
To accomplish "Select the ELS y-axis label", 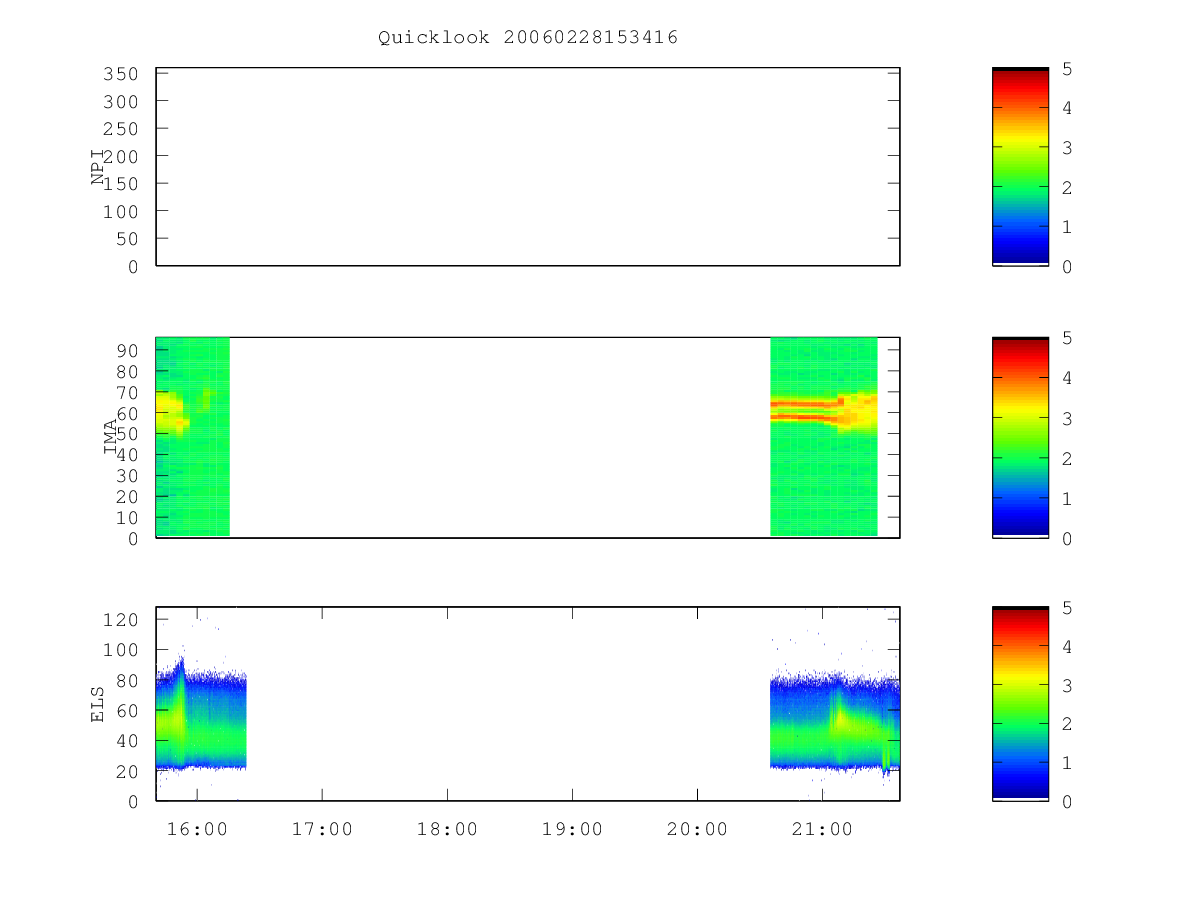I will 99,704.
